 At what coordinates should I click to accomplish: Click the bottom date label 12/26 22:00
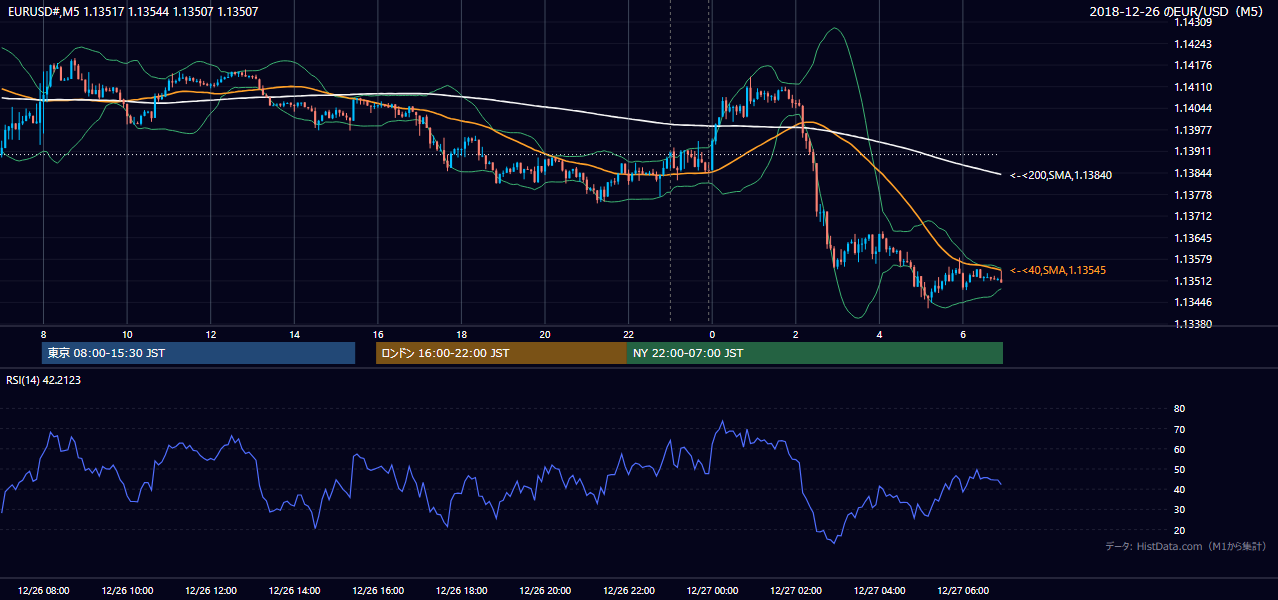coord(628,591)
